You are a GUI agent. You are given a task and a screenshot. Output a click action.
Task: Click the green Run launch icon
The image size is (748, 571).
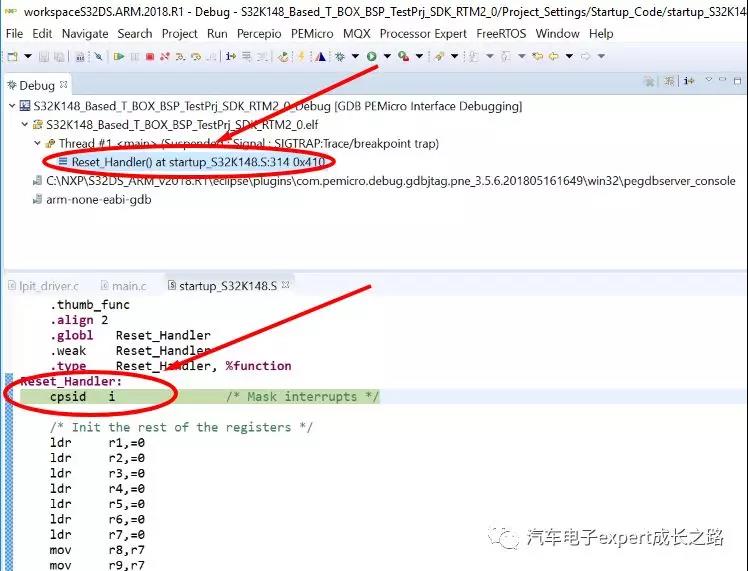[373, 57]
